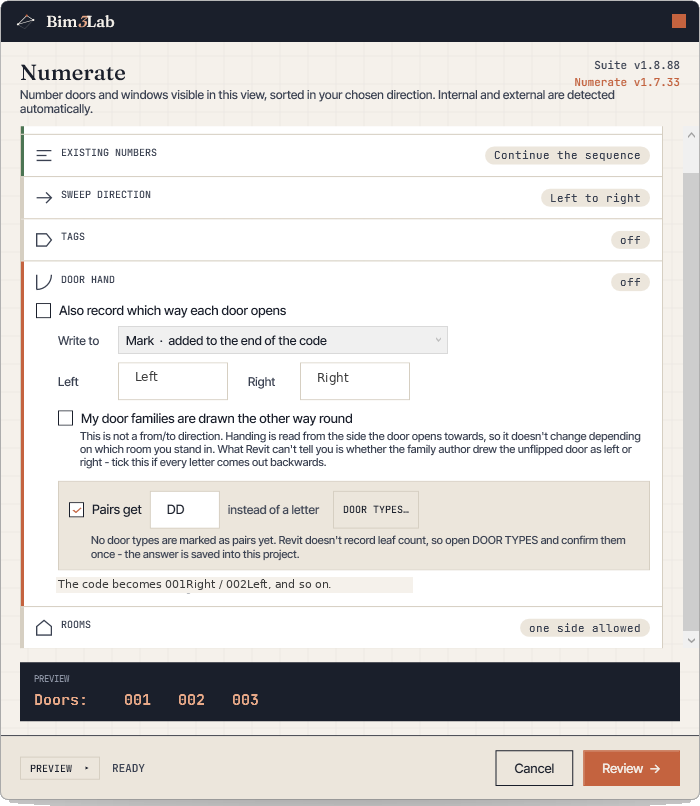Click the Cancel button
This screenshot has height=806, width=700.
click(534, 768)
